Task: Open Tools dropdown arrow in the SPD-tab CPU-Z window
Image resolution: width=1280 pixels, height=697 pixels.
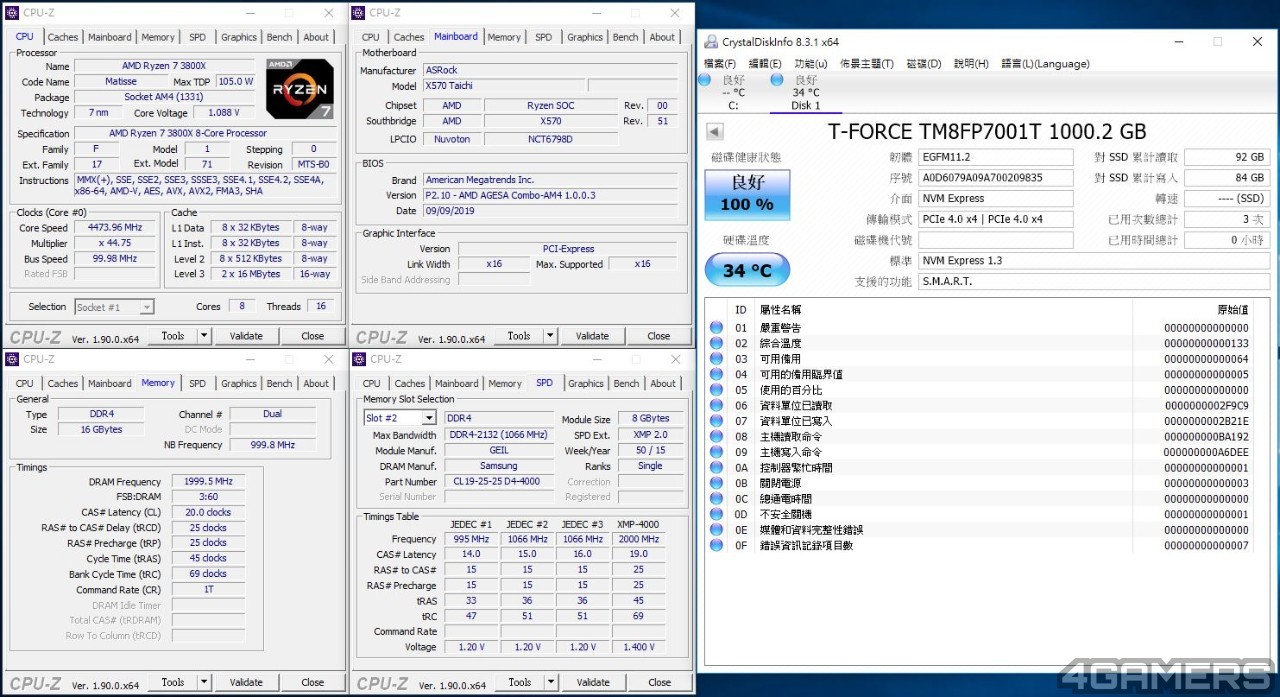Action: 551,682
